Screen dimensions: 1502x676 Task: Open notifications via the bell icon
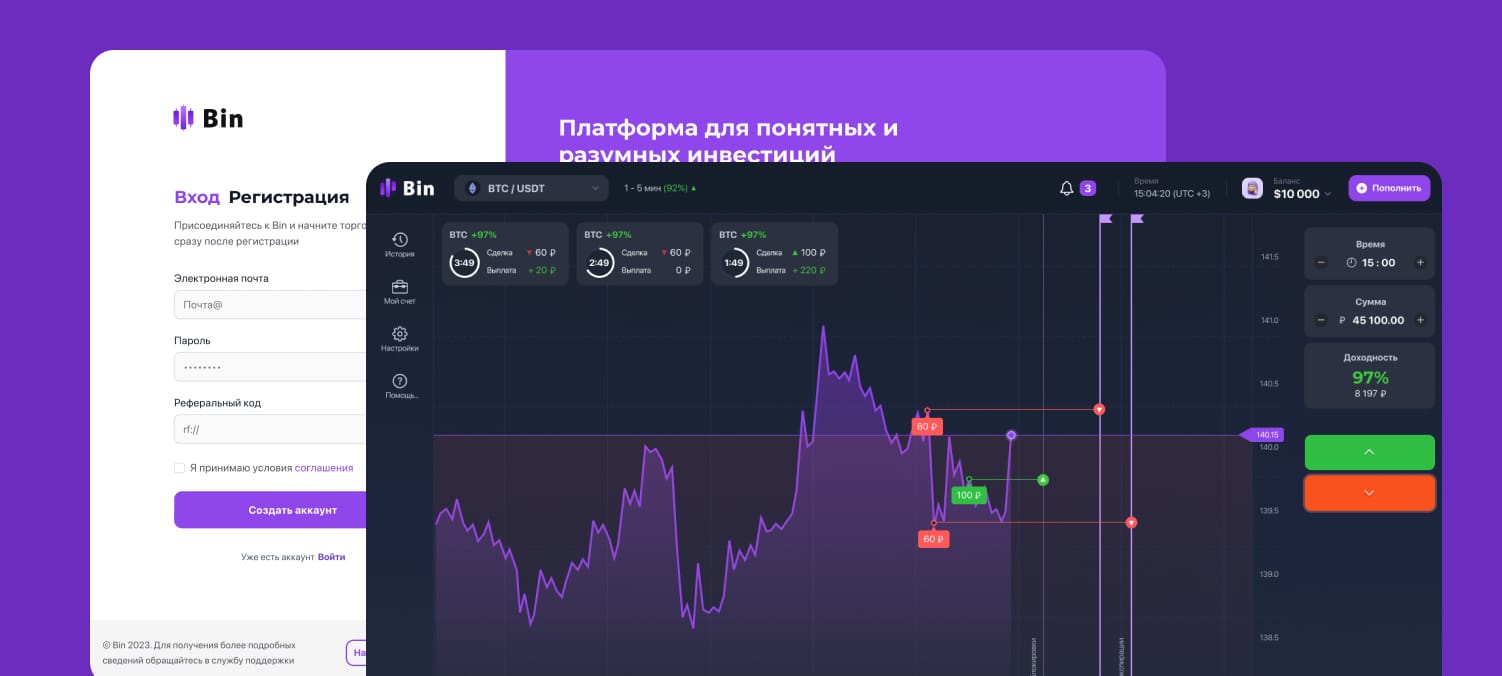1066,187
